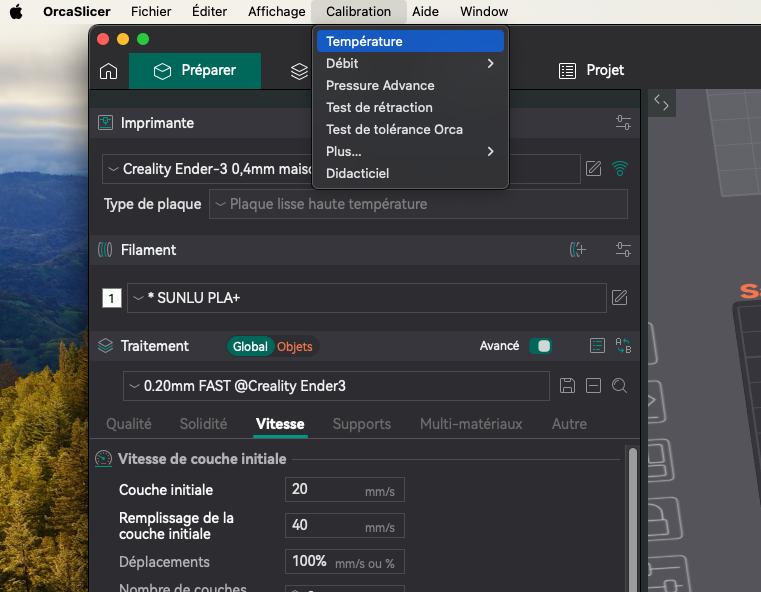Open printer settings sliders icon in Imprimante row
761x592 pixels.
coord(623,122)
